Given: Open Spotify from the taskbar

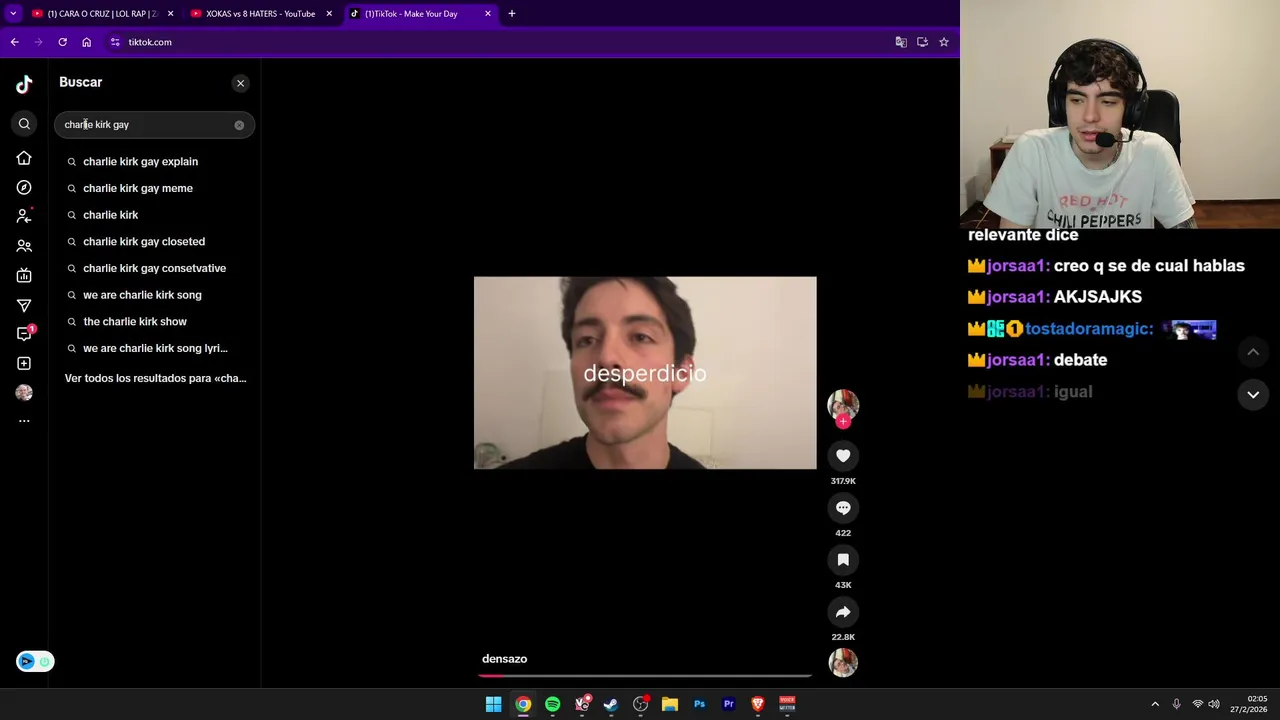Looking at the screenshot, I should pos(552,704).
